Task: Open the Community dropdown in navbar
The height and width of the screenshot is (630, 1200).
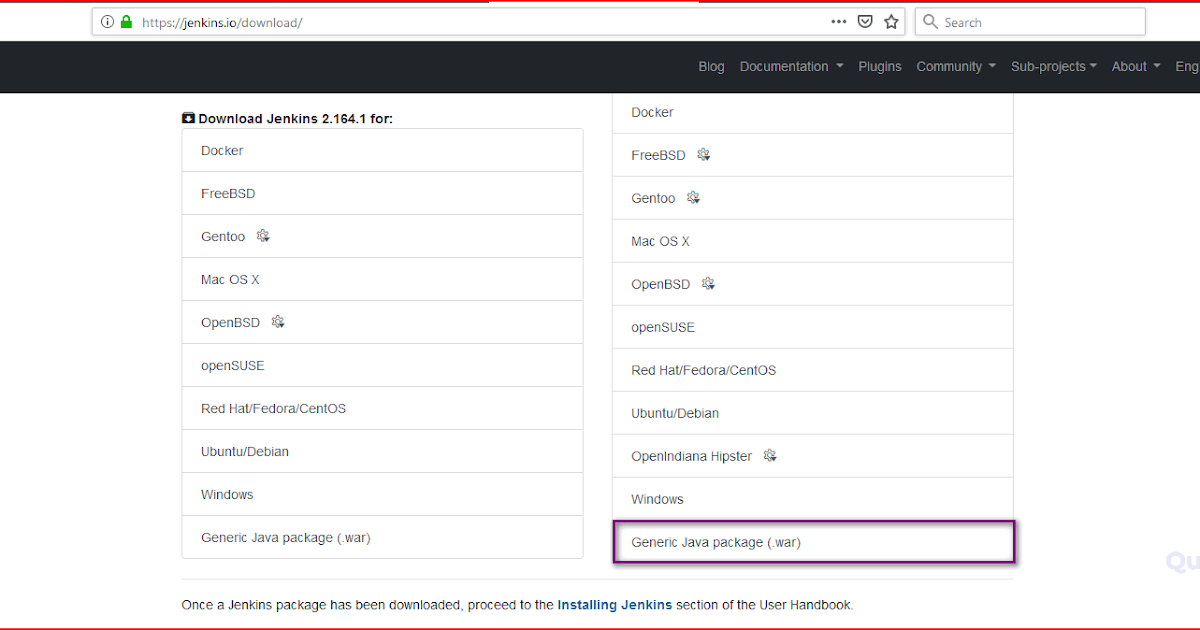Action: (x=955, y=66)
